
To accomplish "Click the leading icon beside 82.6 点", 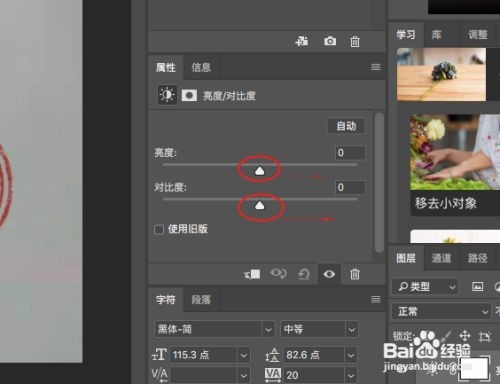I will tap(273, 355).
